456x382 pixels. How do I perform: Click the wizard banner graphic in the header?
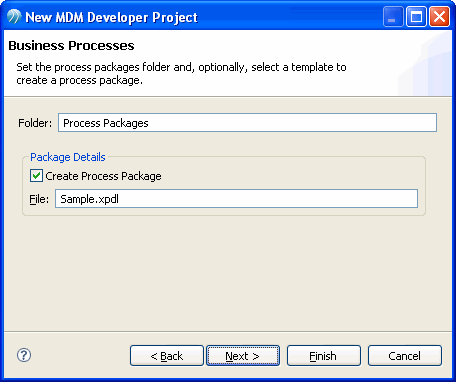click(x=425, y=63)
